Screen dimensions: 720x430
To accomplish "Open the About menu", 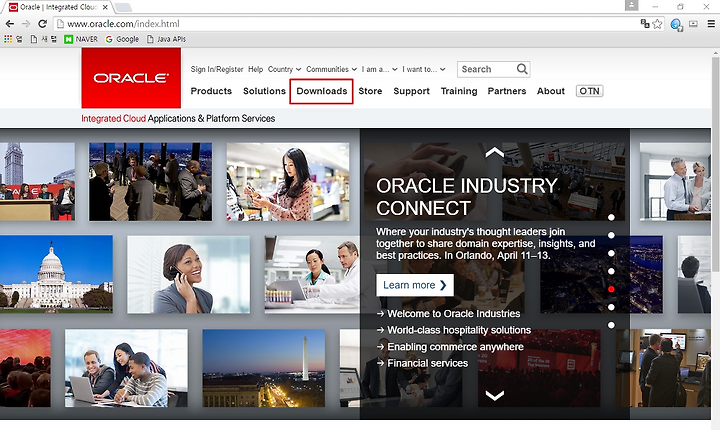I will (551, 91).
